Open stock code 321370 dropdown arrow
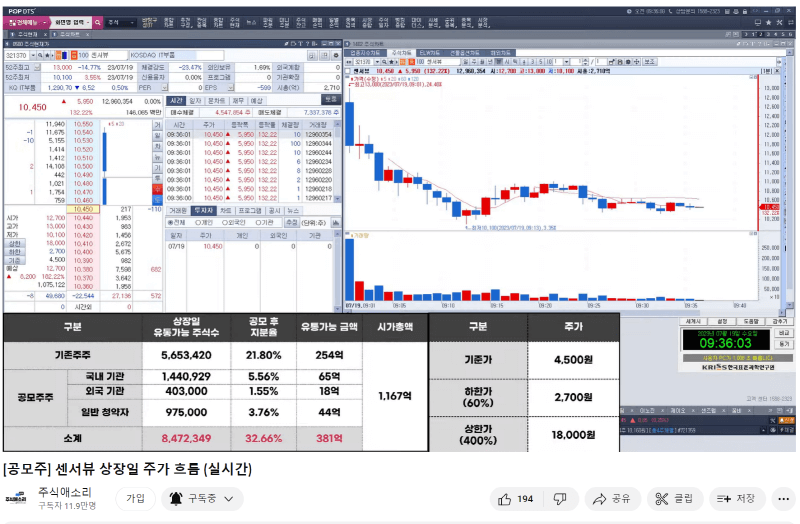Screen dimensions: 800x524 [x=33, y=55]
